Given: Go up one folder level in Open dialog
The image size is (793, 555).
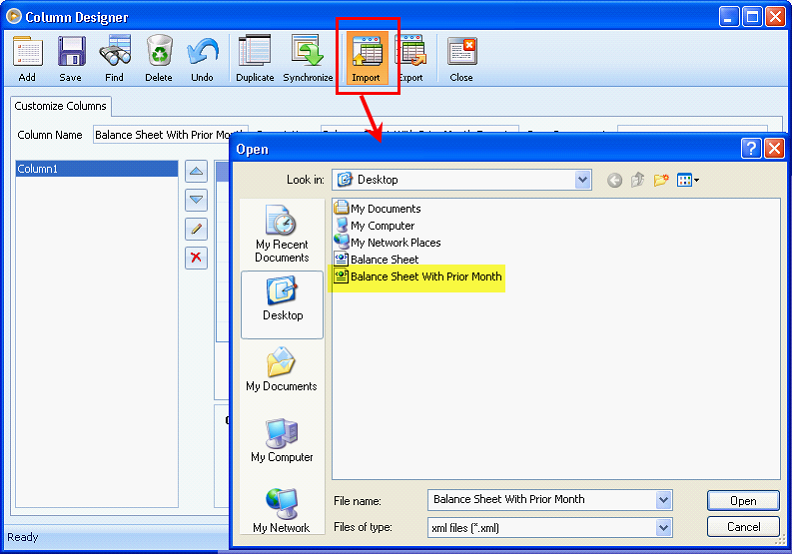Looking at the screenshot, I should coord(637,180).
